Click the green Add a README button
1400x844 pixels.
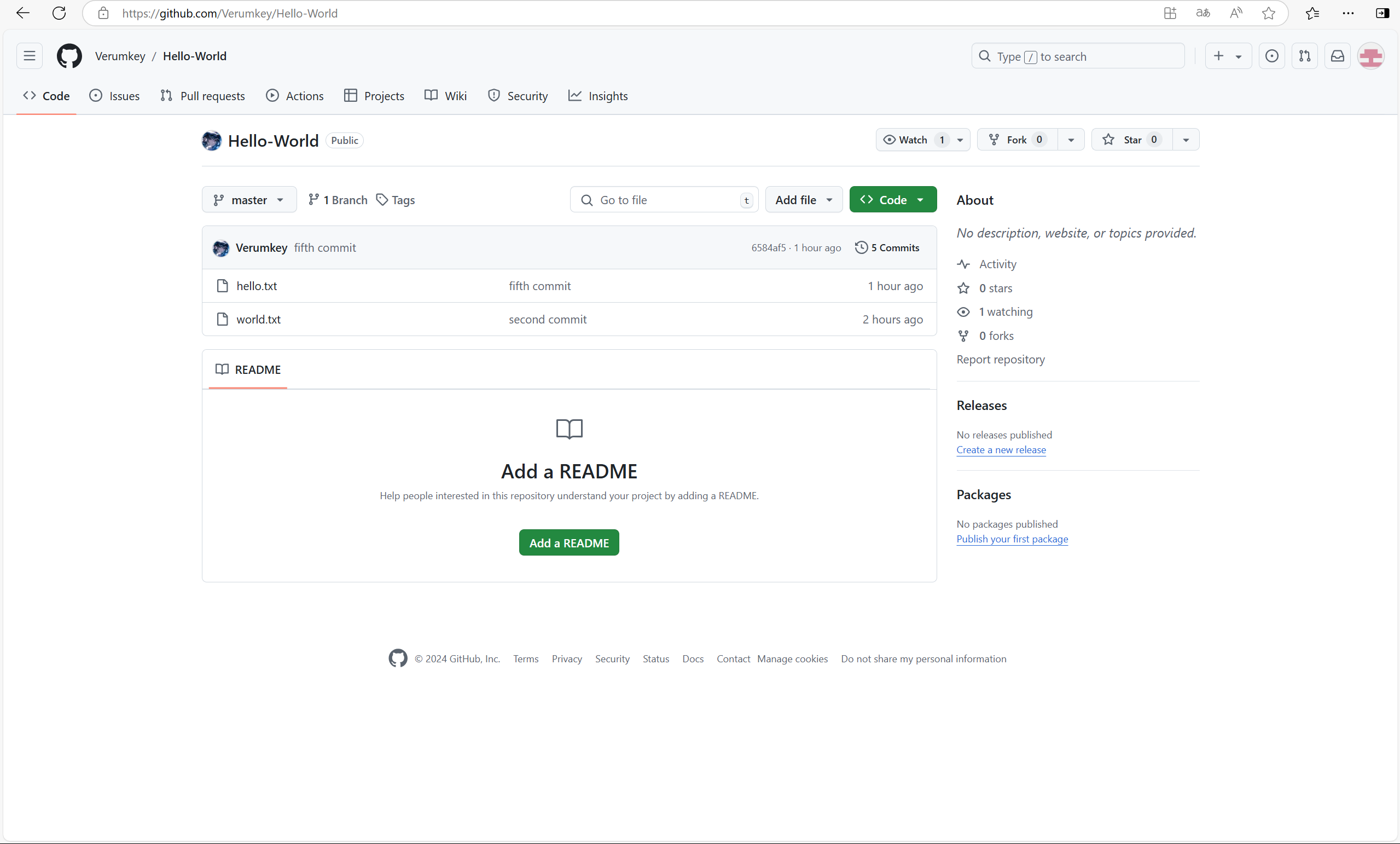(570, 544)
